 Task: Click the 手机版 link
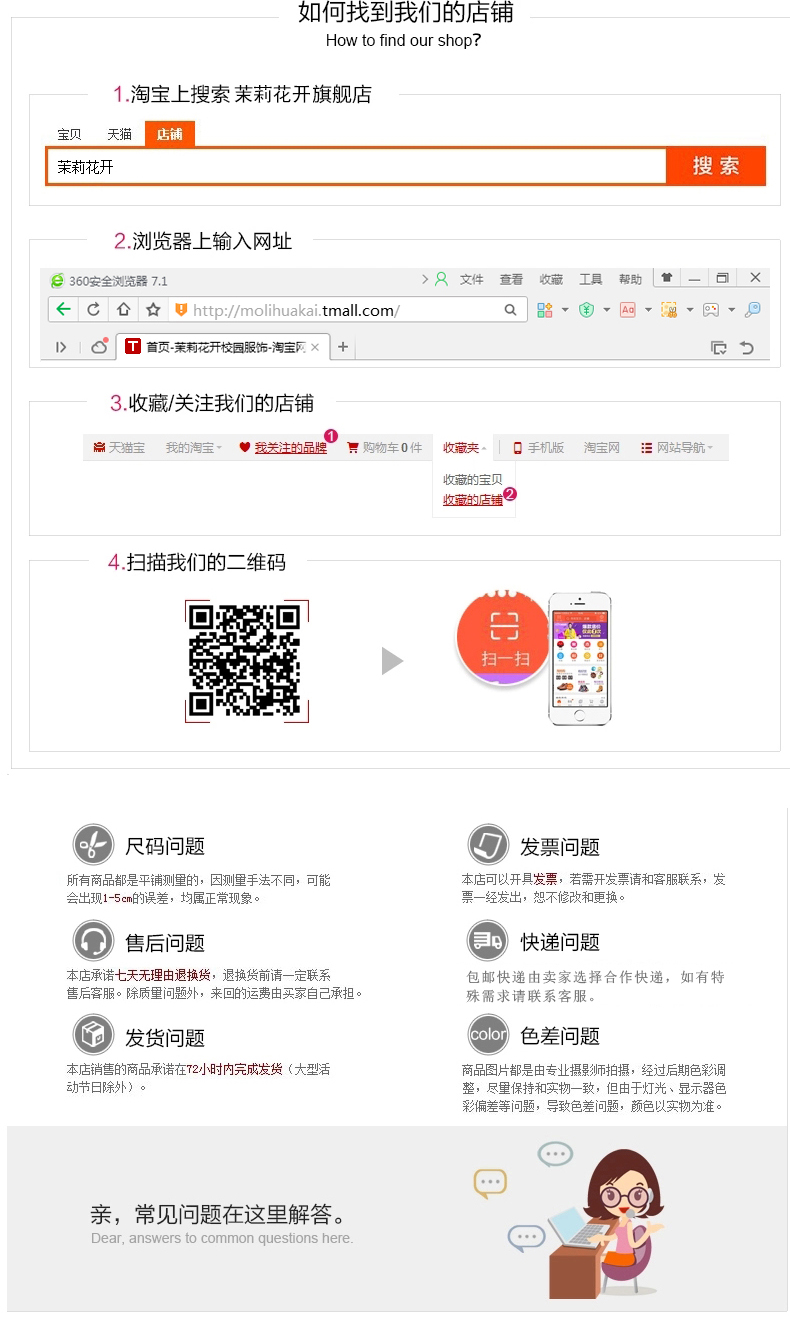(546, 448)
